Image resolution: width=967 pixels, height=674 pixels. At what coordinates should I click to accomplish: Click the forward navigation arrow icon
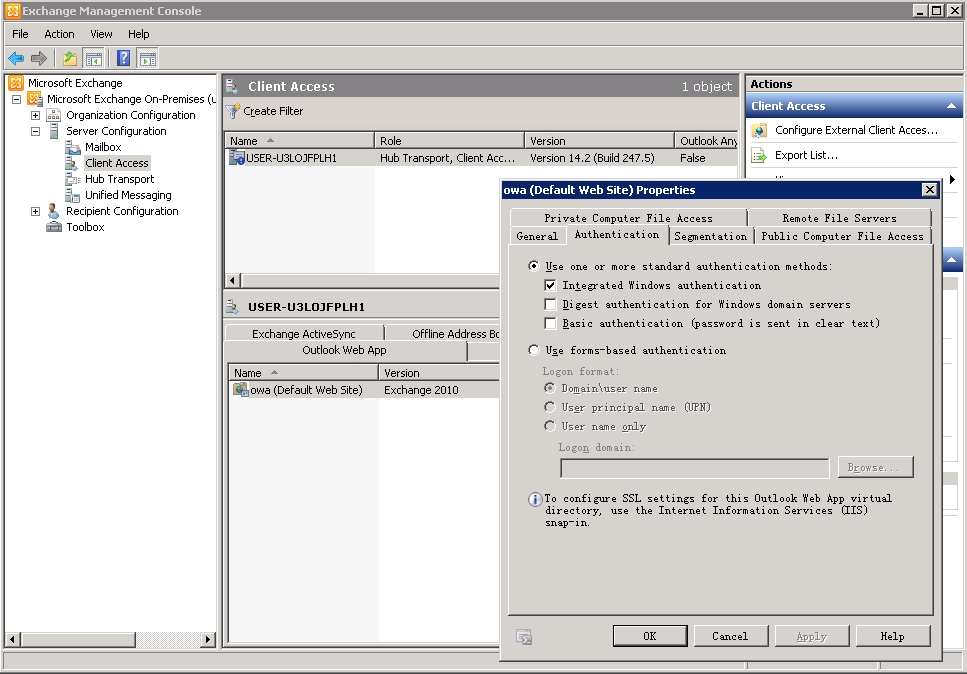(x=37, y=58)
